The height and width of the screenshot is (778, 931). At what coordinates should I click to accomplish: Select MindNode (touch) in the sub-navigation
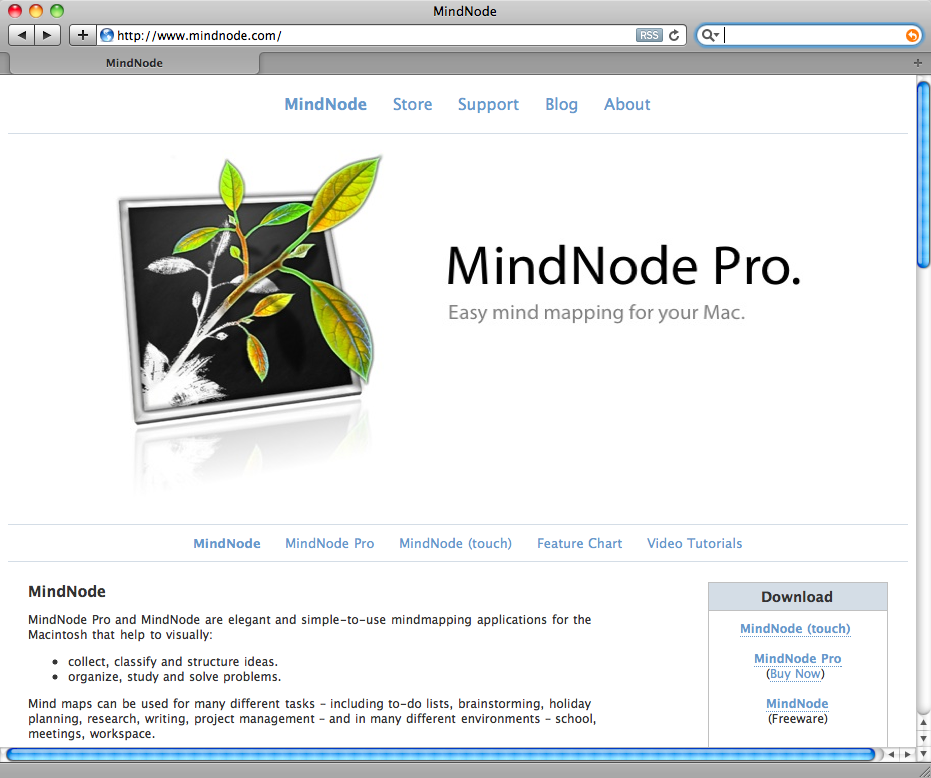(455, 543)
